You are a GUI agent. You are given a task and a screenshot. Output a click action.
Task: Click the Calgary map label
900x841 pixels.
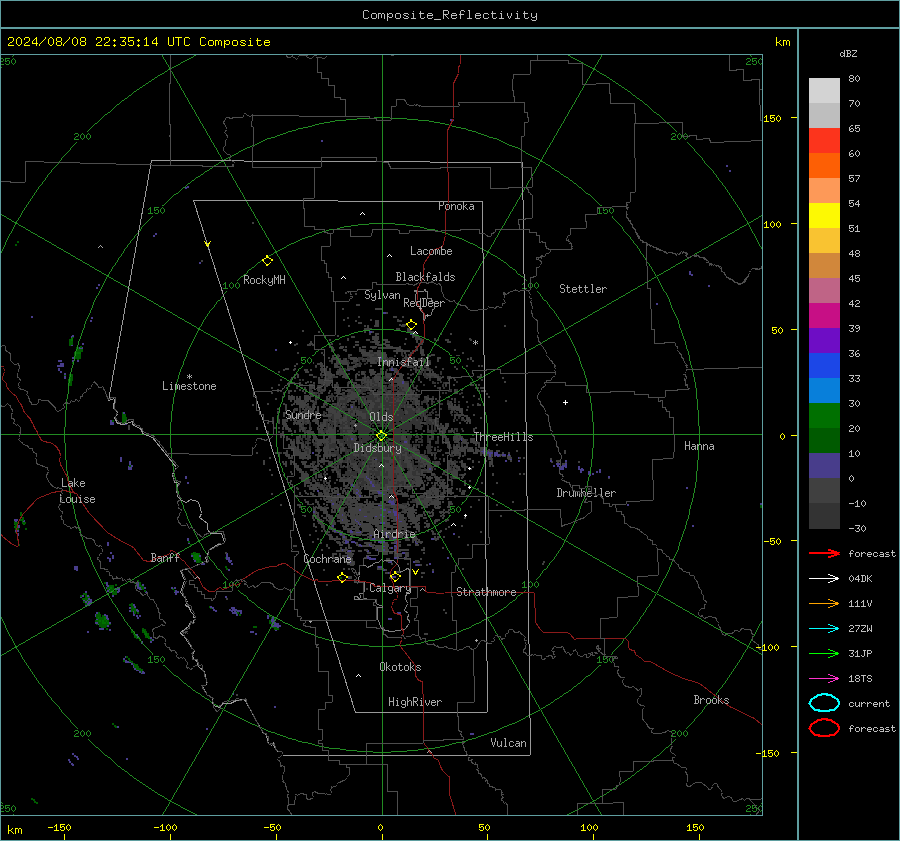(390, 588)
